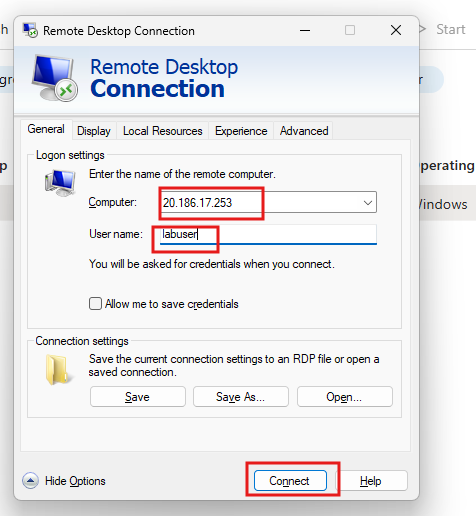The height and width of the screenshot is (516, 476).
Task: Switch to the General tab
Action: 46,129
